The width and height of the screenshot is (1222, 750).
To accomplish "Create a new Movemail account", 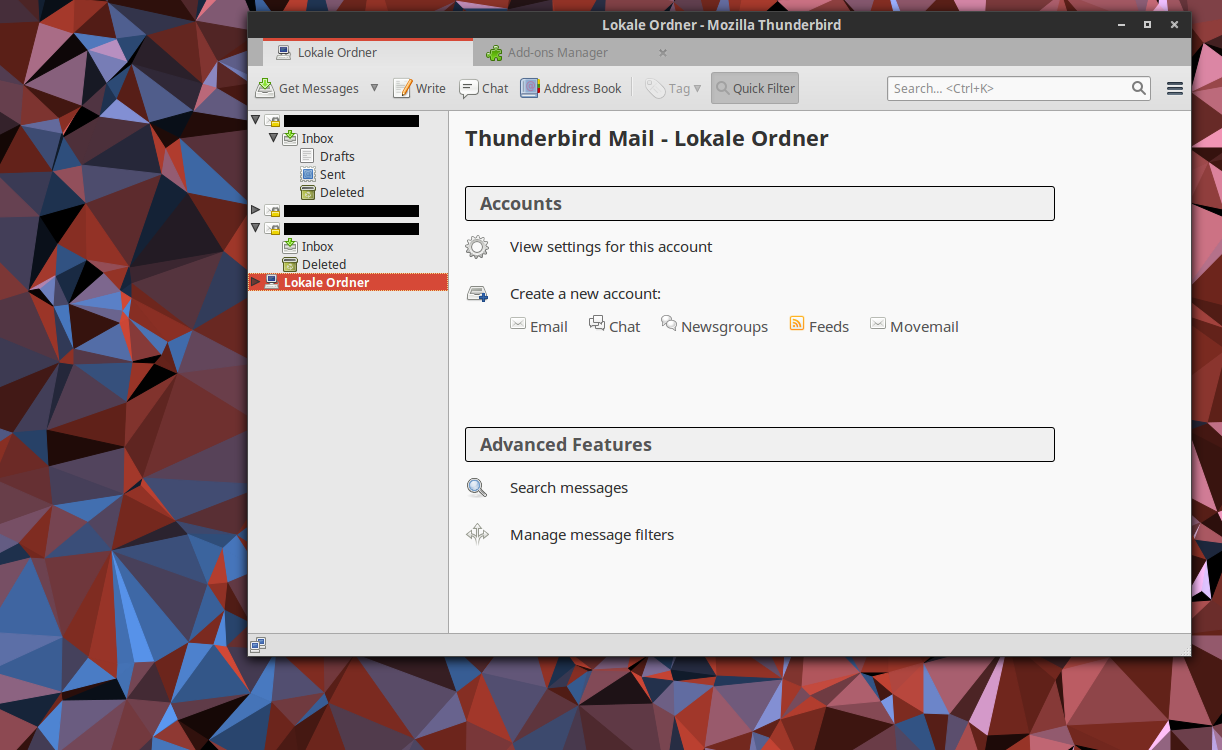I will [914, 326].
